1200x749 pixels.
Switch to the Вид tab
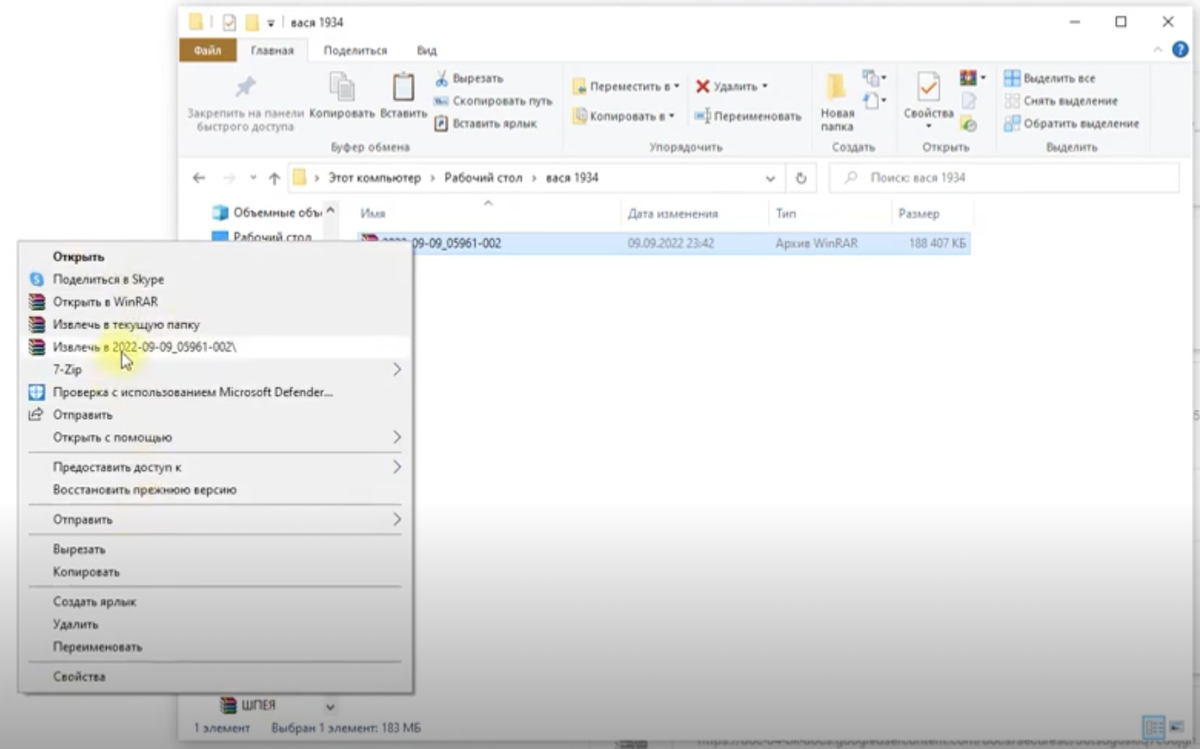[426, 50]
